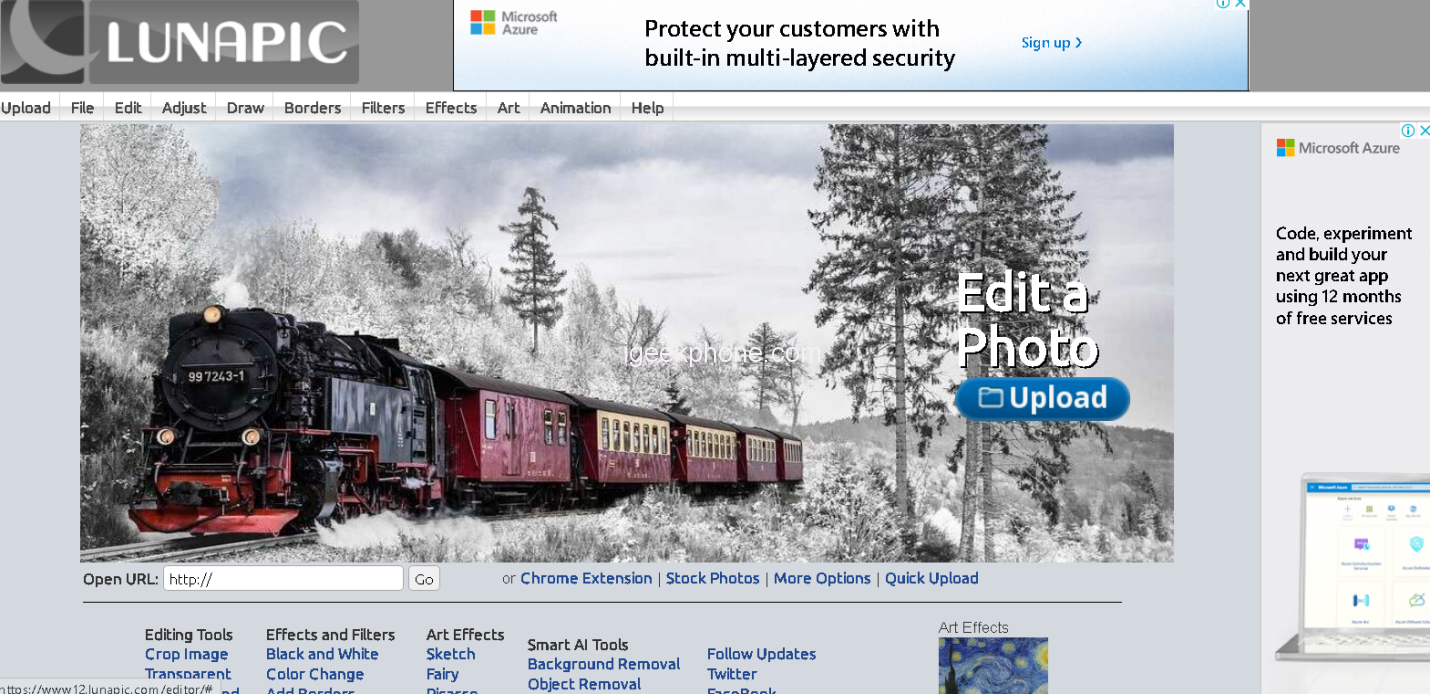Screen dimensions: 1430x694
Task: Close the right sidebar ad
Action: coord(1423,130)
